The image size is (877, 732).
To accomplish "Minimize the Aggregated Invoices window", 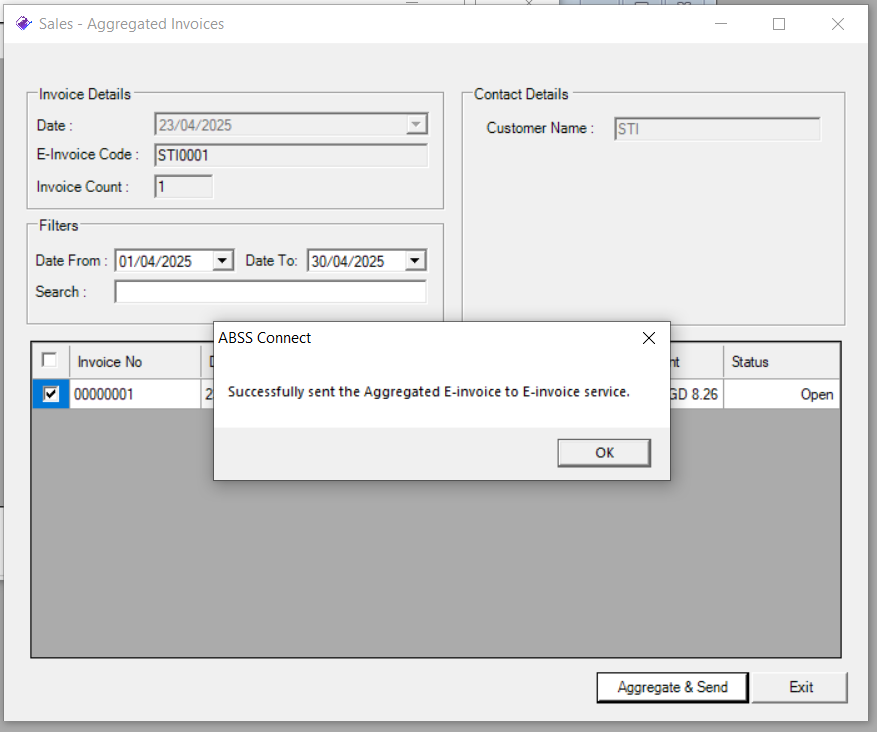I will [721, 24].
